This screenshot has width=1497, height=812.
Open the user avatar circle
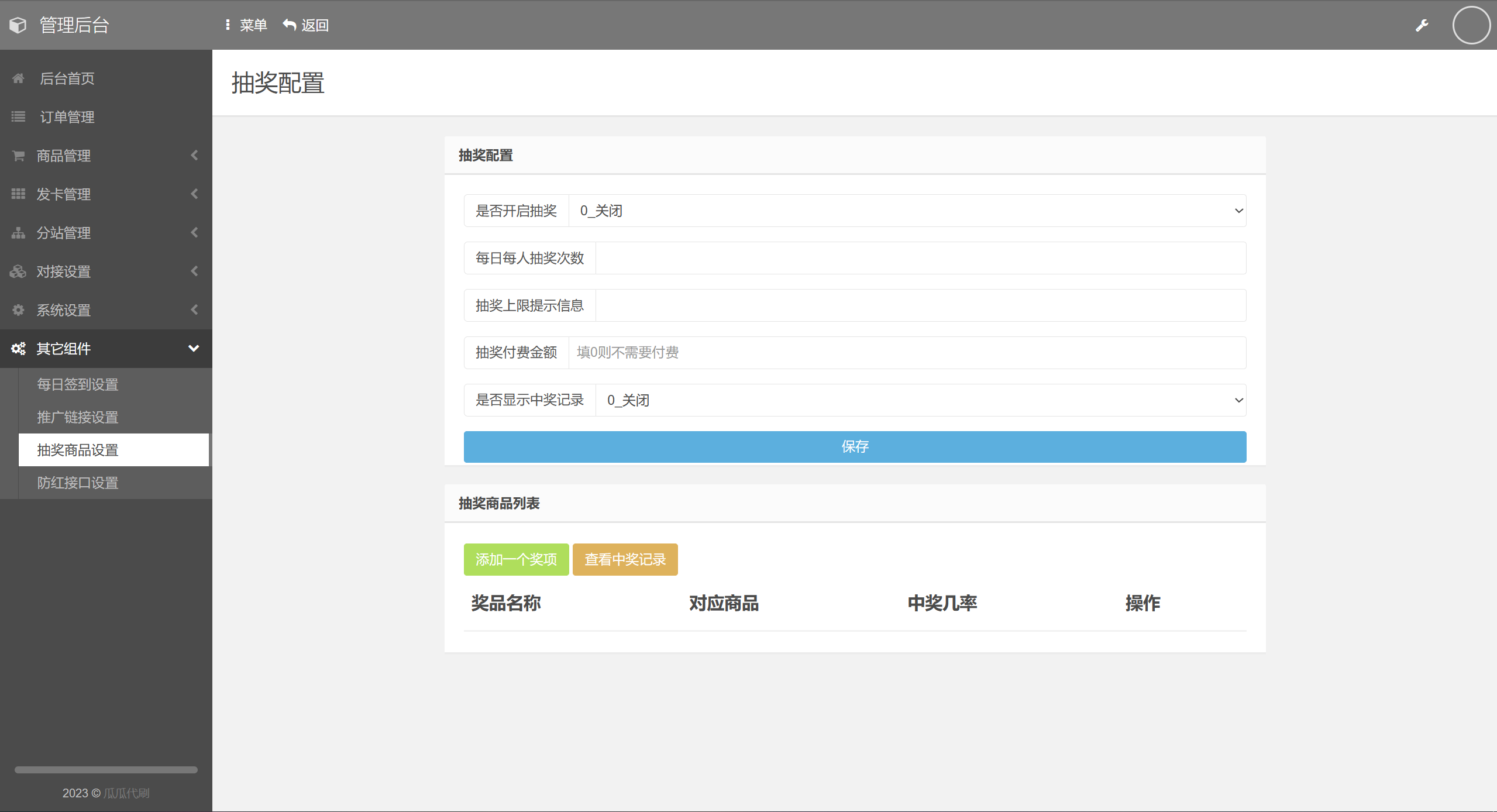point(1471,25)
